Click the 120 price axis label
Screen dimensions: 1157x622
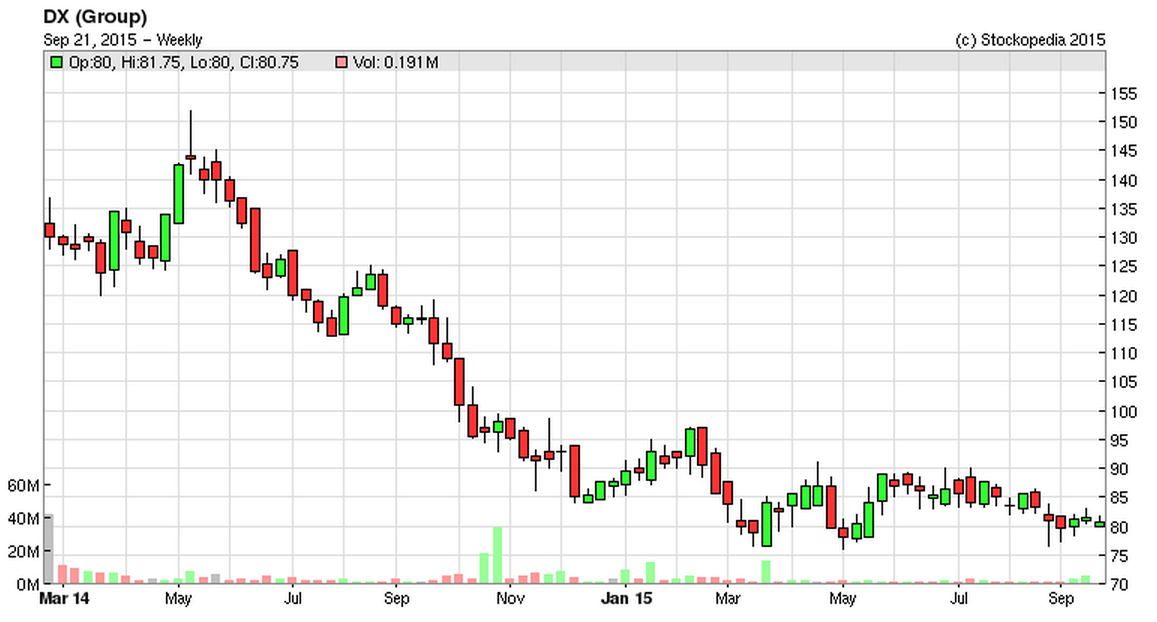tap(1124, 296)
